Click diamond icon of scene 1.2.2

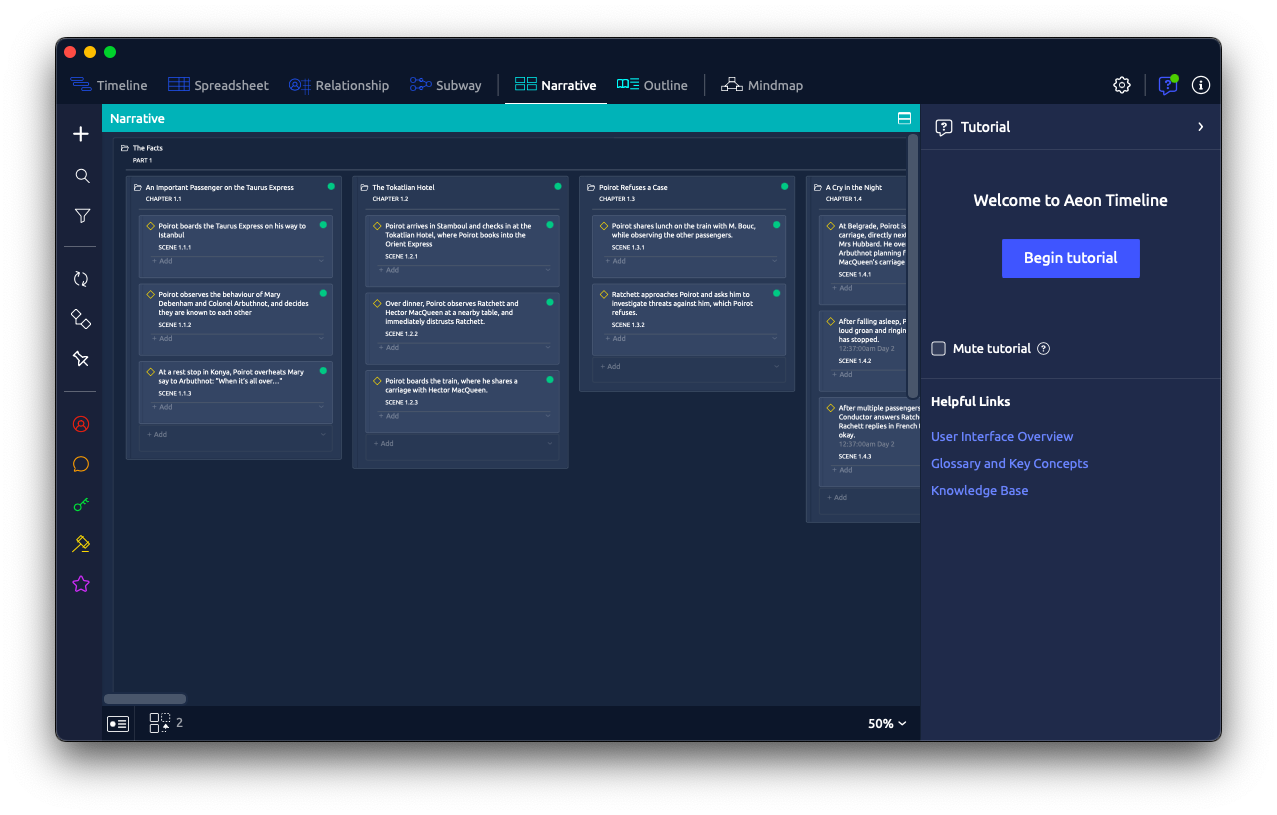coord(377,303)
